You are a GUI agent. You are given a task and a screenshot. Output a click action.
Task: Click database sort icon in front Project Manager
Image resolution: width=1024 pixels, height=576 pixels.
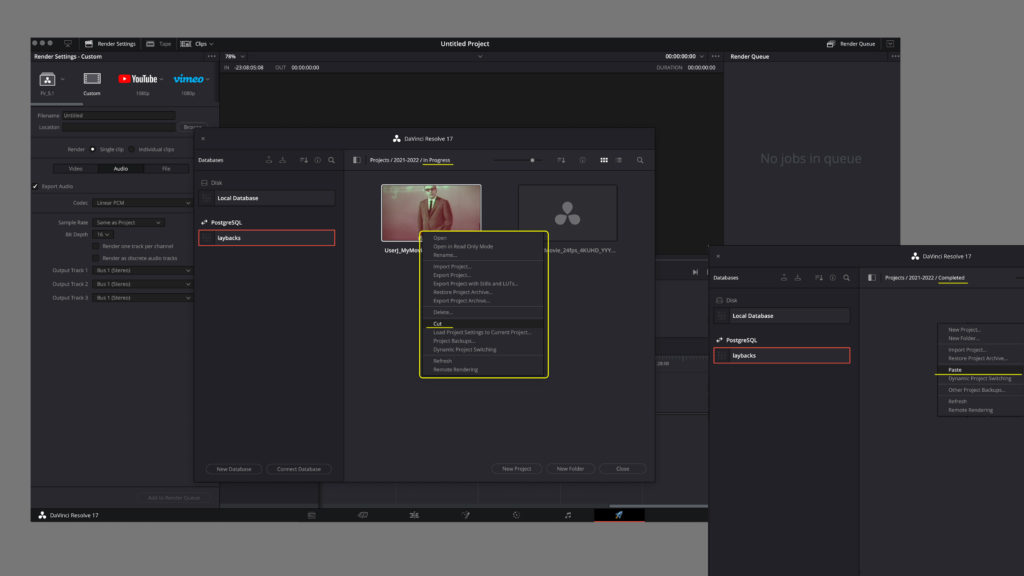click(x=304, y=160)
